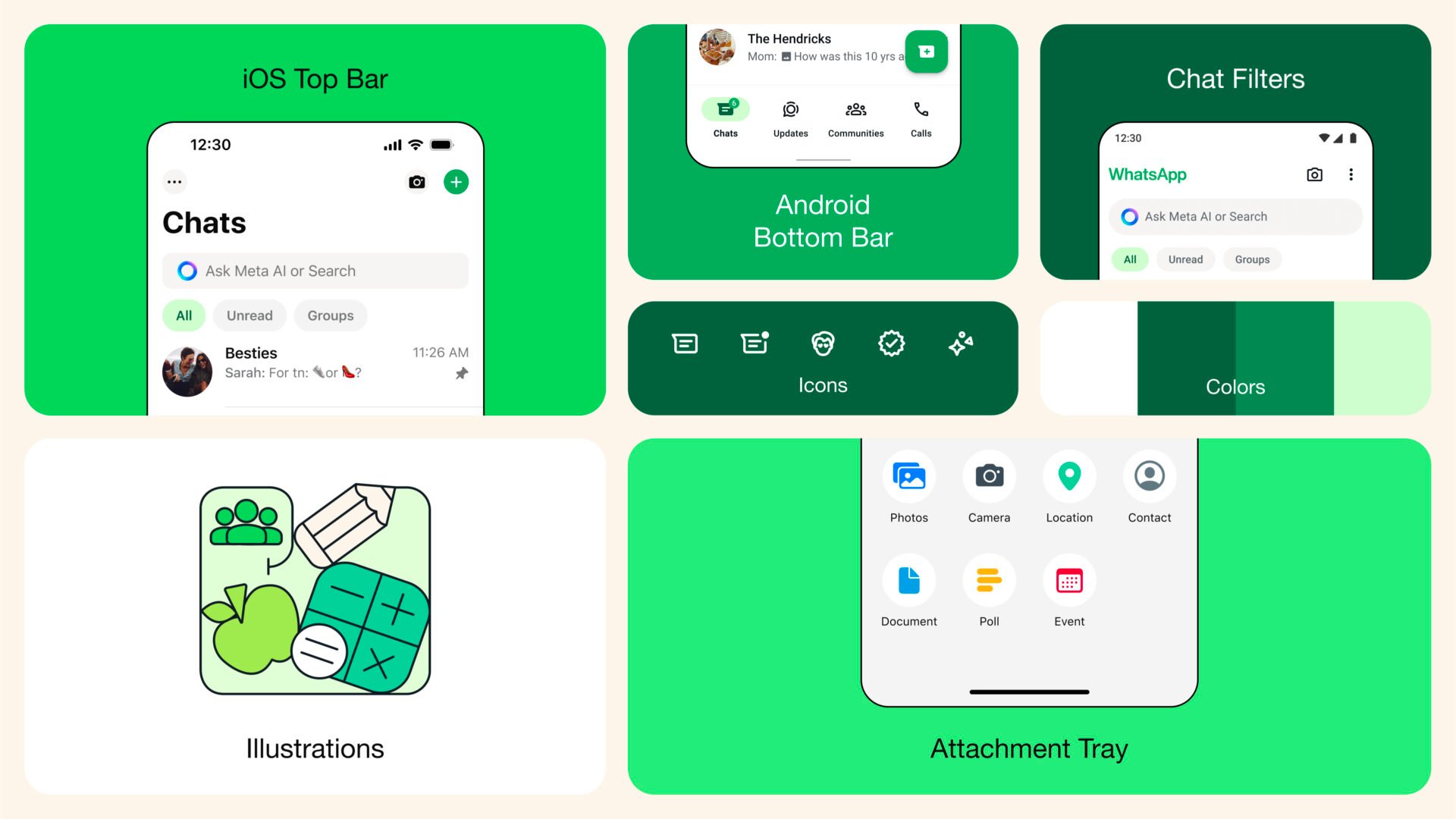Click the compose new chat icon
Image resolution: width=1456 pixels, height=819 pixels.
pyautogui.click(x=454, y=182)
